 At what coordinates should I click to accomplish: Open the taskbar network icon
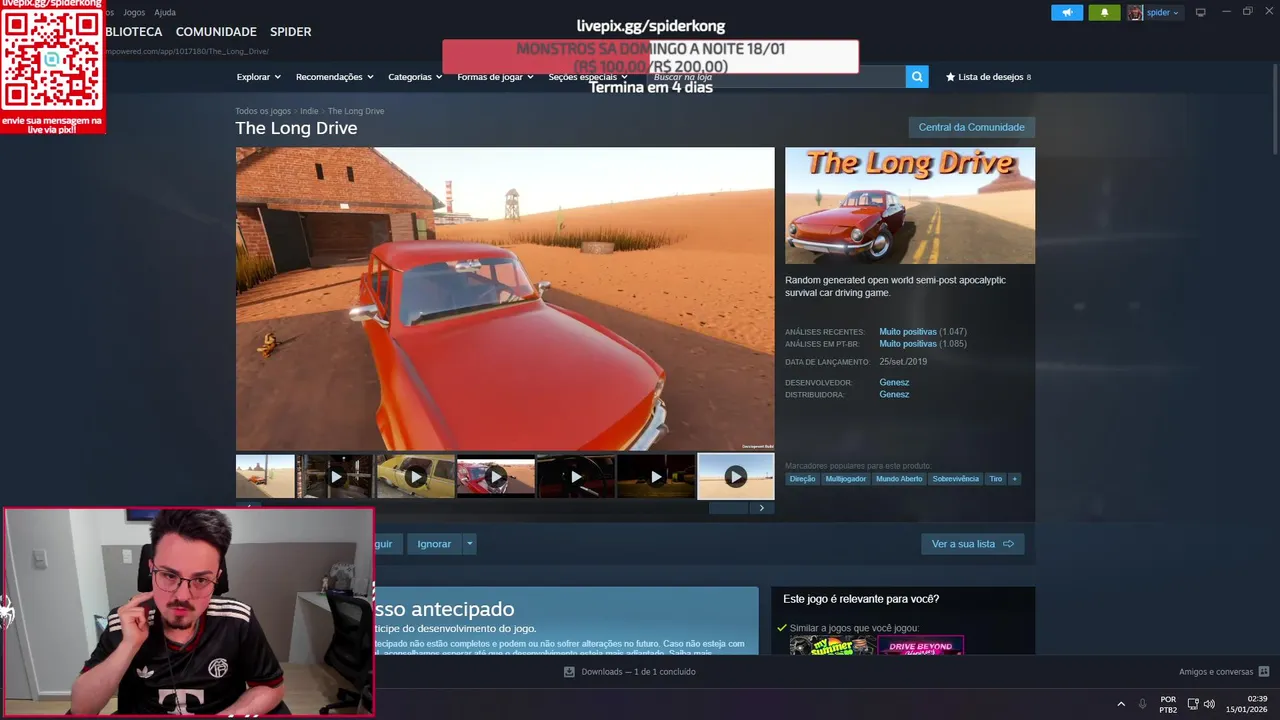coord(1193,704)
